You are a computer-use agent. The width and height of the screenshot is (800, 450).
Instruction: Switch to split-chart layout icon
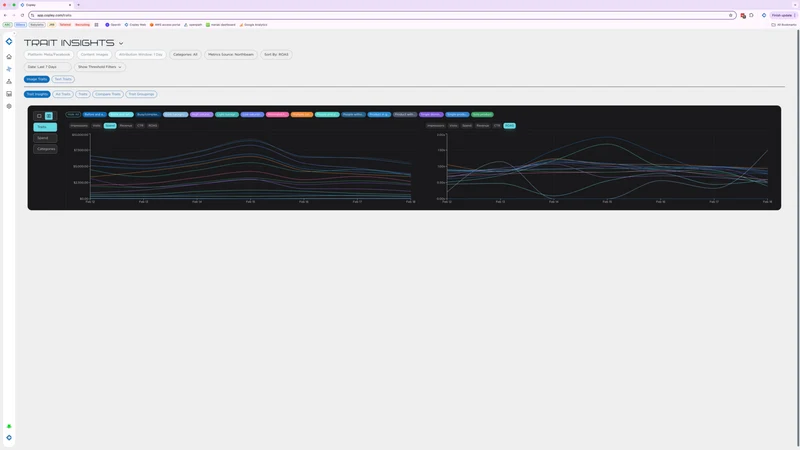pyautogui.click(x=49, y=116)
